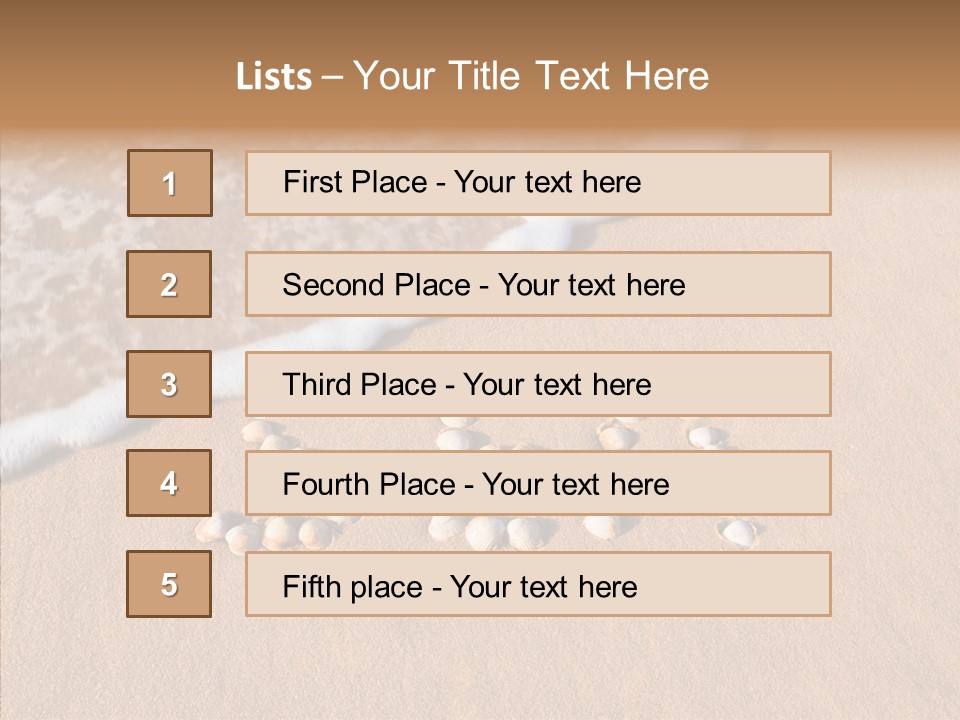Click the text Second Place - Your text here
Image resolution: width=960 pixels, height=720 pixels.
pyautogui.click(x=484, y=285)
